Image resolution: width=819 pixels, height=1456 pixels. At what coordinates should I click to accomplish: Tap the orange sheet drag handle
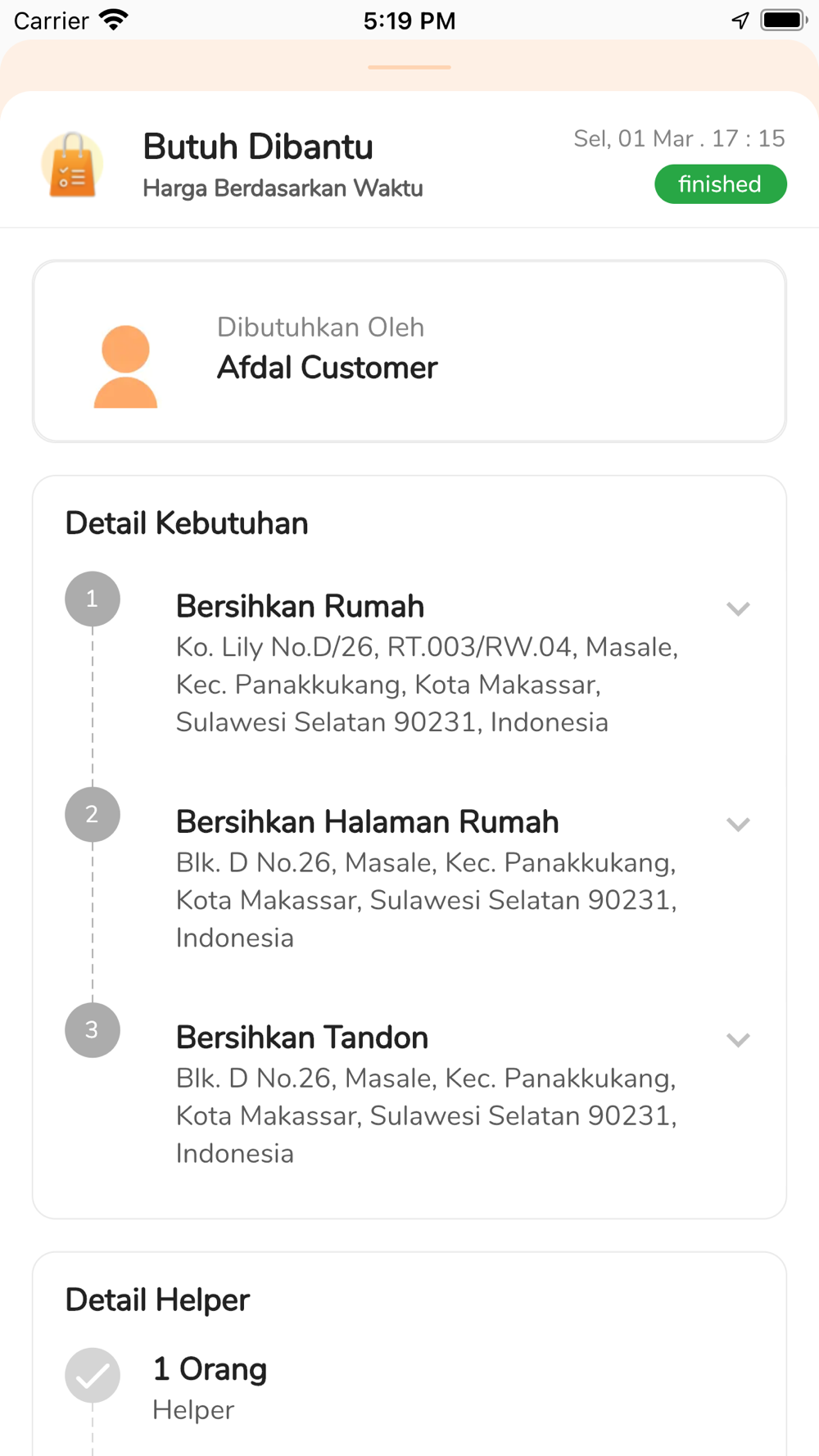pyautogui.click(x=409, y=67)
